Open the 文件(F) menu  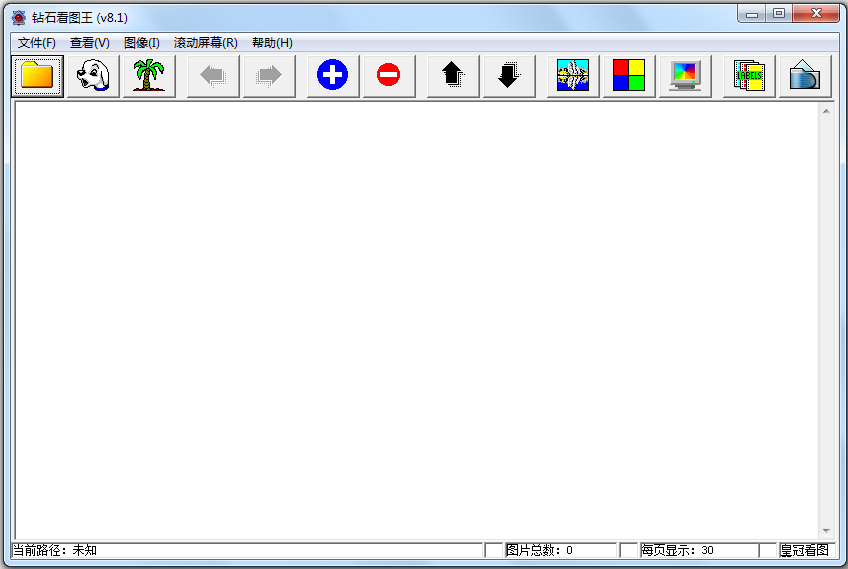[x=37, y=43]
